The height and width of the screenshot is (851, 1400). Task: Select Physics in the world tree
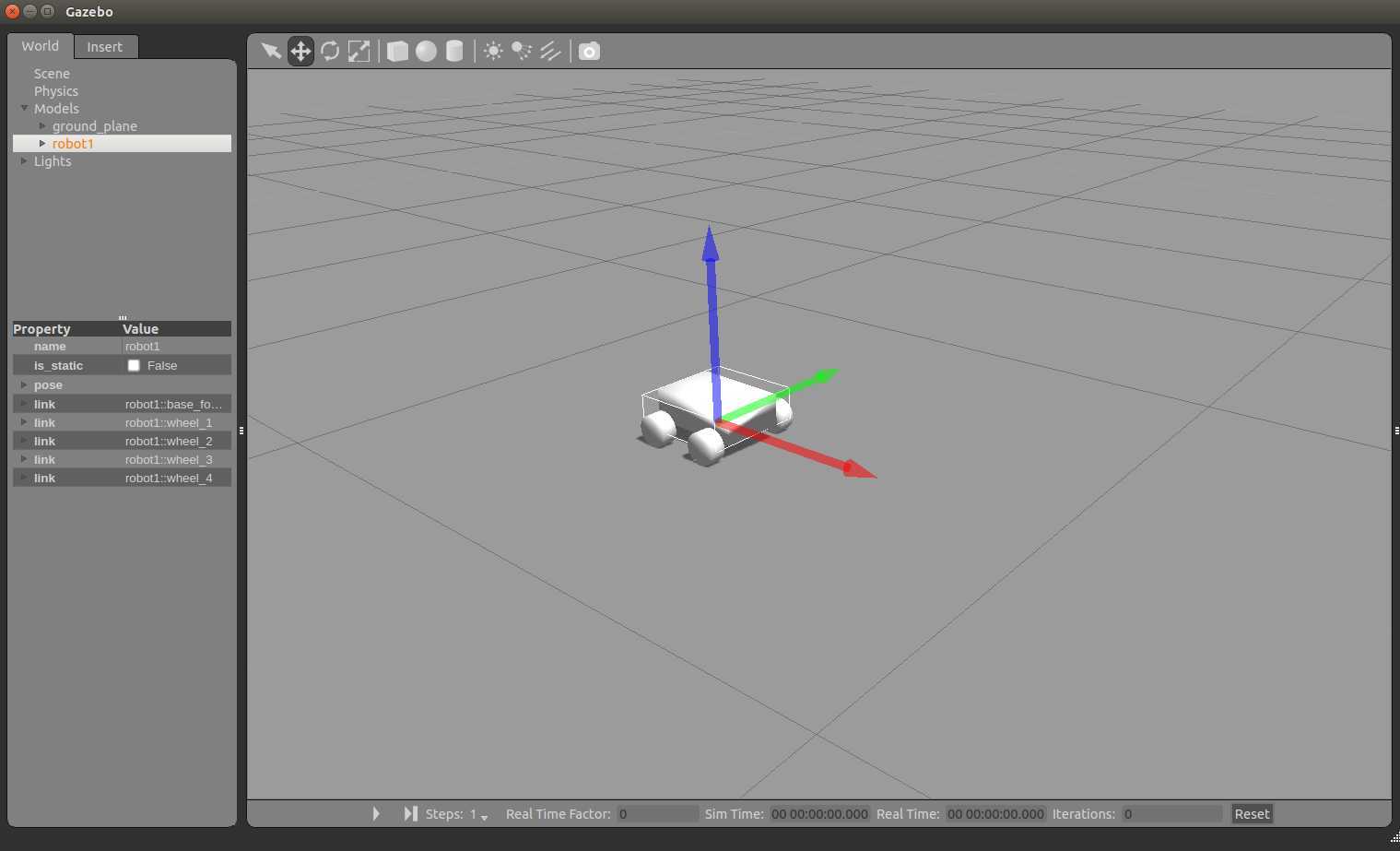coord(56,91)
